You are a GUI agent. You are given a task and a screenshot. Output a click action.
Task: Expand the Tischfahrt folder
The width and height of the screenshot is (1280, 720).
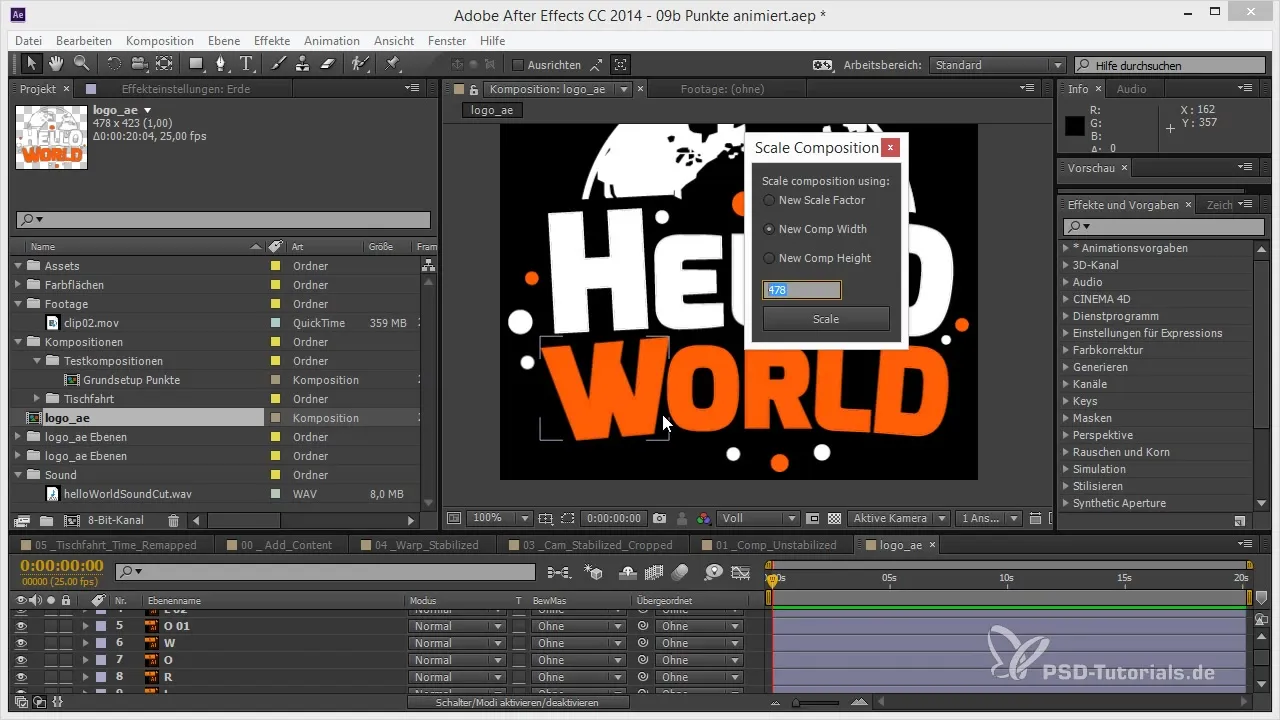point(37,399)
